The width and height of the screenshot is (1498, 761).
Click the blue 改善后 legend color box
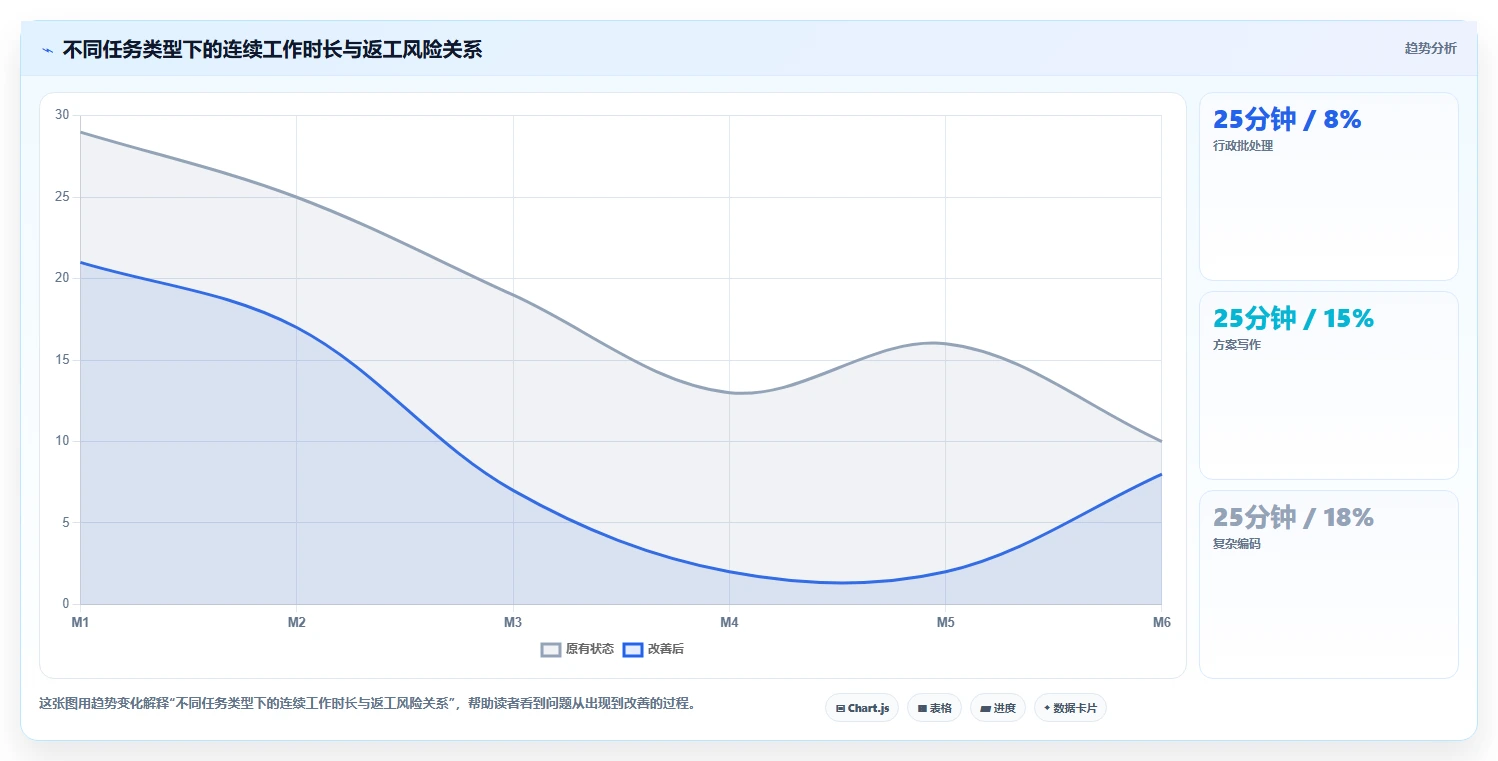coord(633,649)
